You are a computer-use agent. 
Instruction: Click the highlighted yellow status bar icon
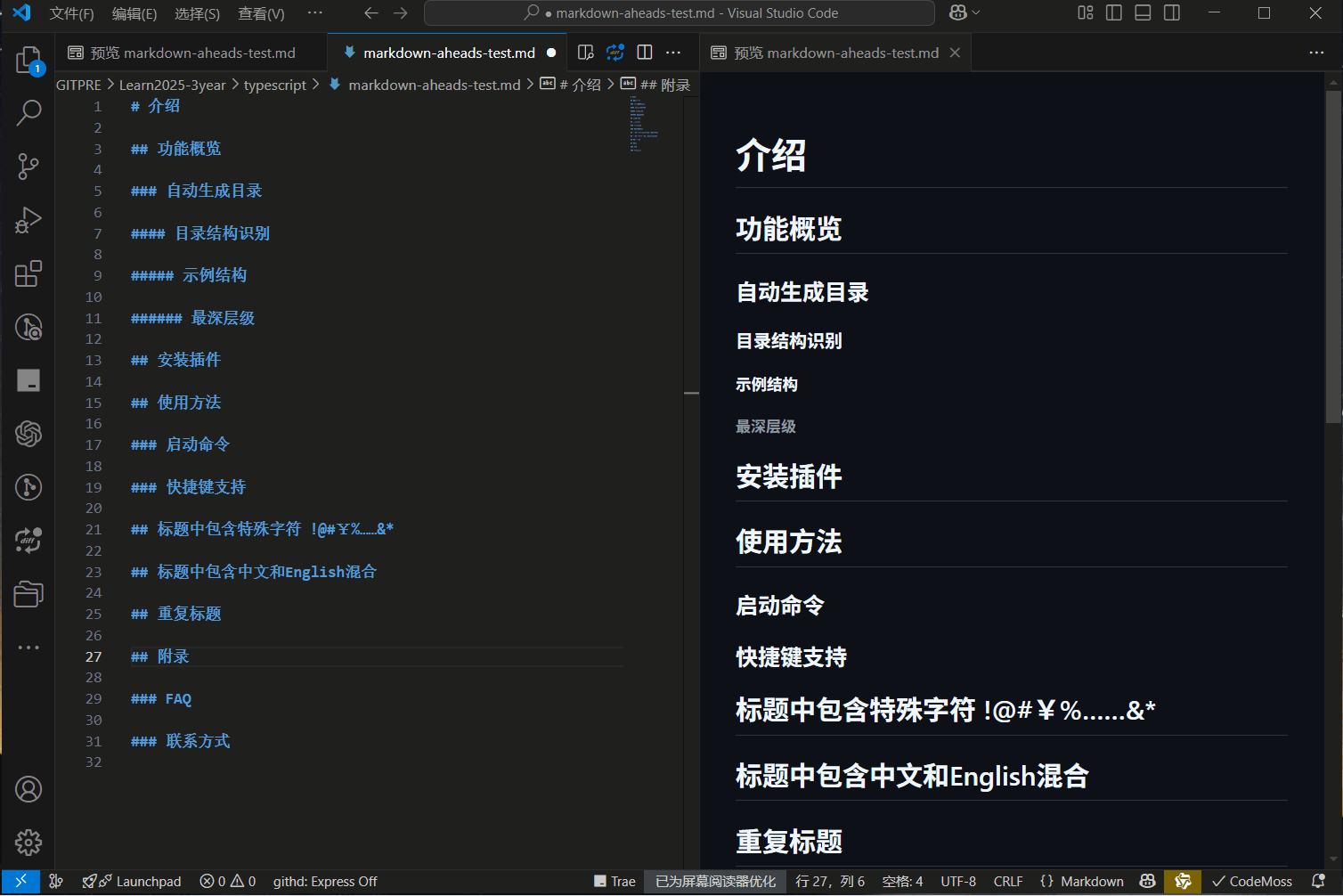click(x=1183, y=881)
